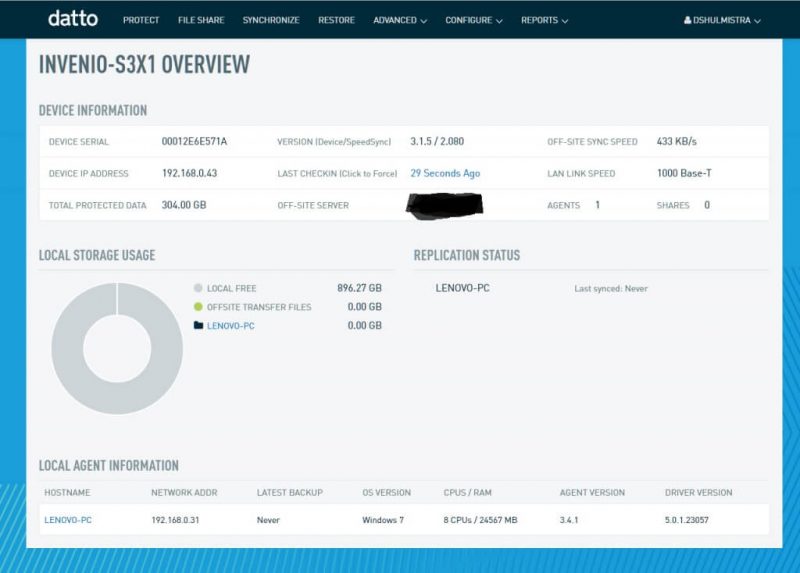
Task: Click the user profile icon
Action: coord(688,20)
